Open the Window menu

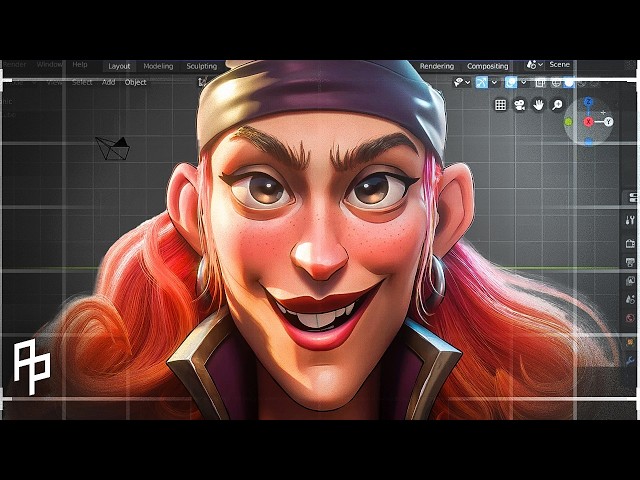(49, 64)
